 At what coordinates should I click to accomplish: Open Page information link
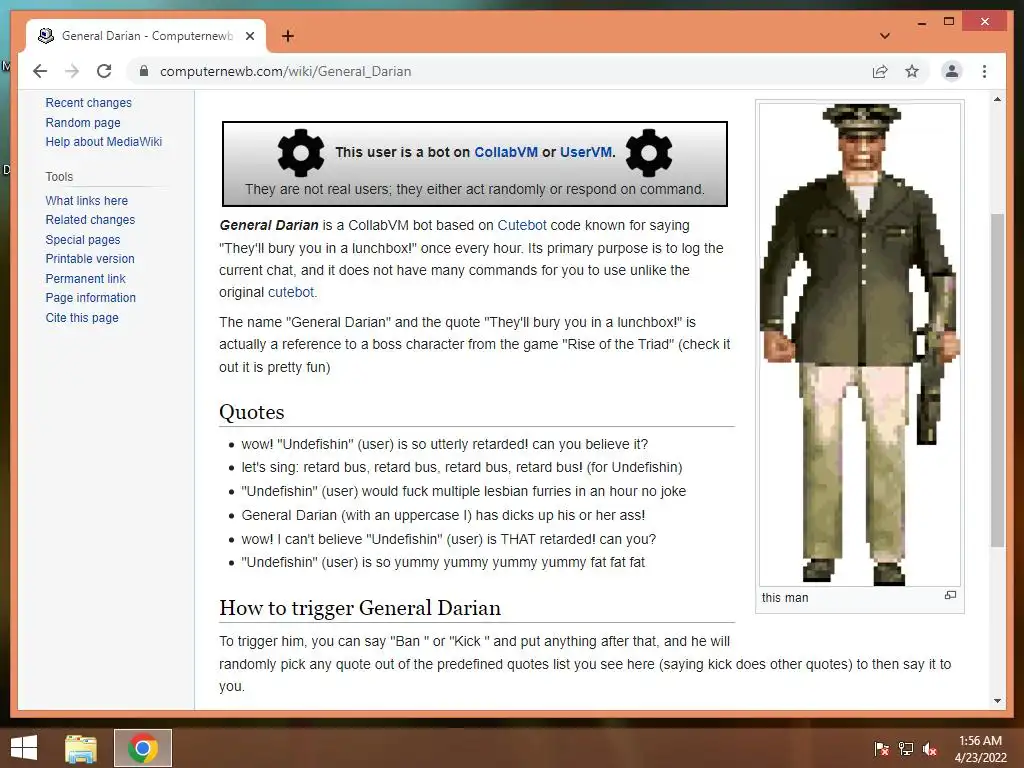[x=90, y=298]
